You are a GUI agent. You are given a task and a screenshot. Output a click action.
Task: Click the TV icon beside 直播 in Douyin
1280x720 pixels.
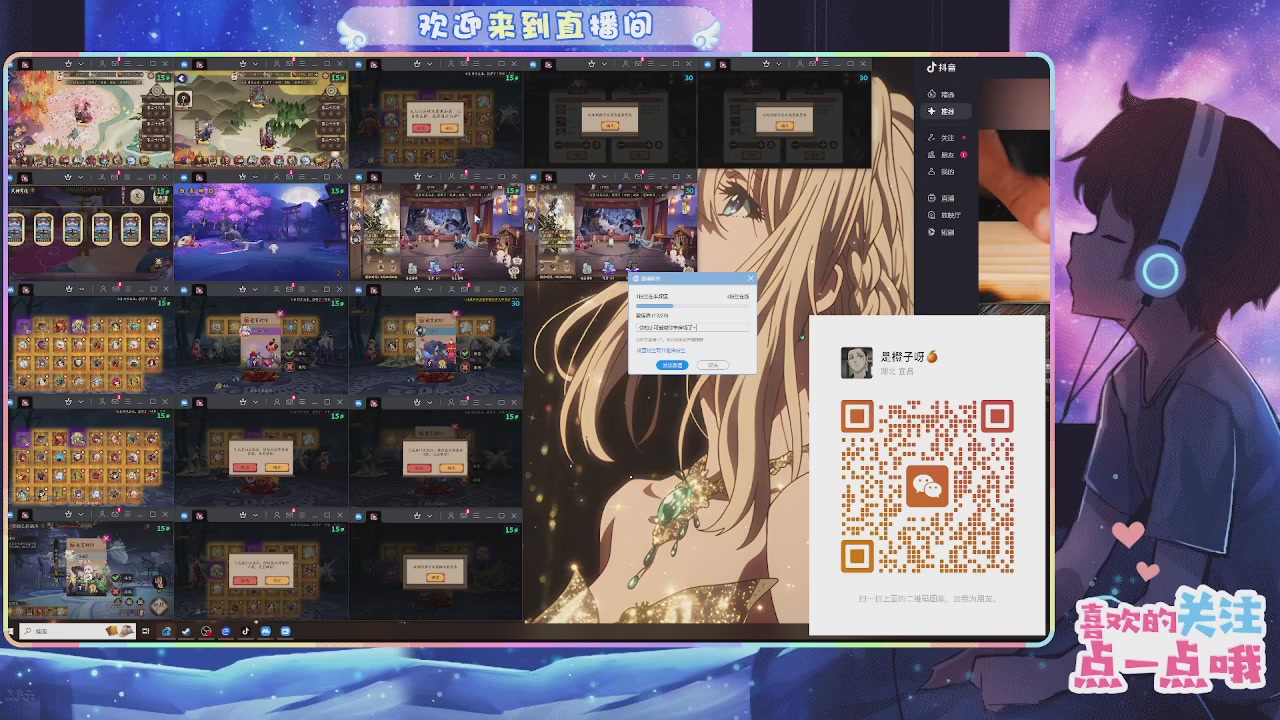pyautogui.click(x=932, y=198)
